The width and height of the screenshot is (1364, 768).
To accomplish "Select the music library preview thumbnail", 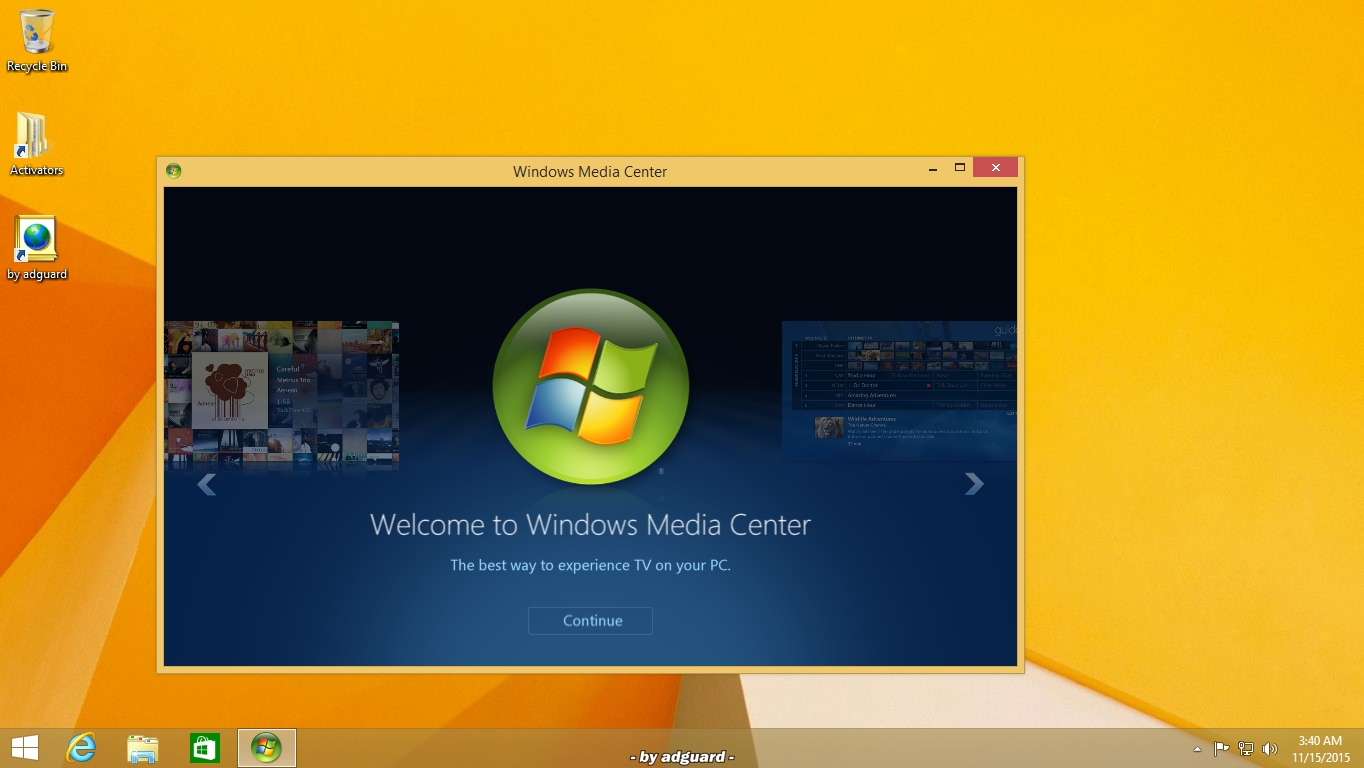I will (281, 394).
